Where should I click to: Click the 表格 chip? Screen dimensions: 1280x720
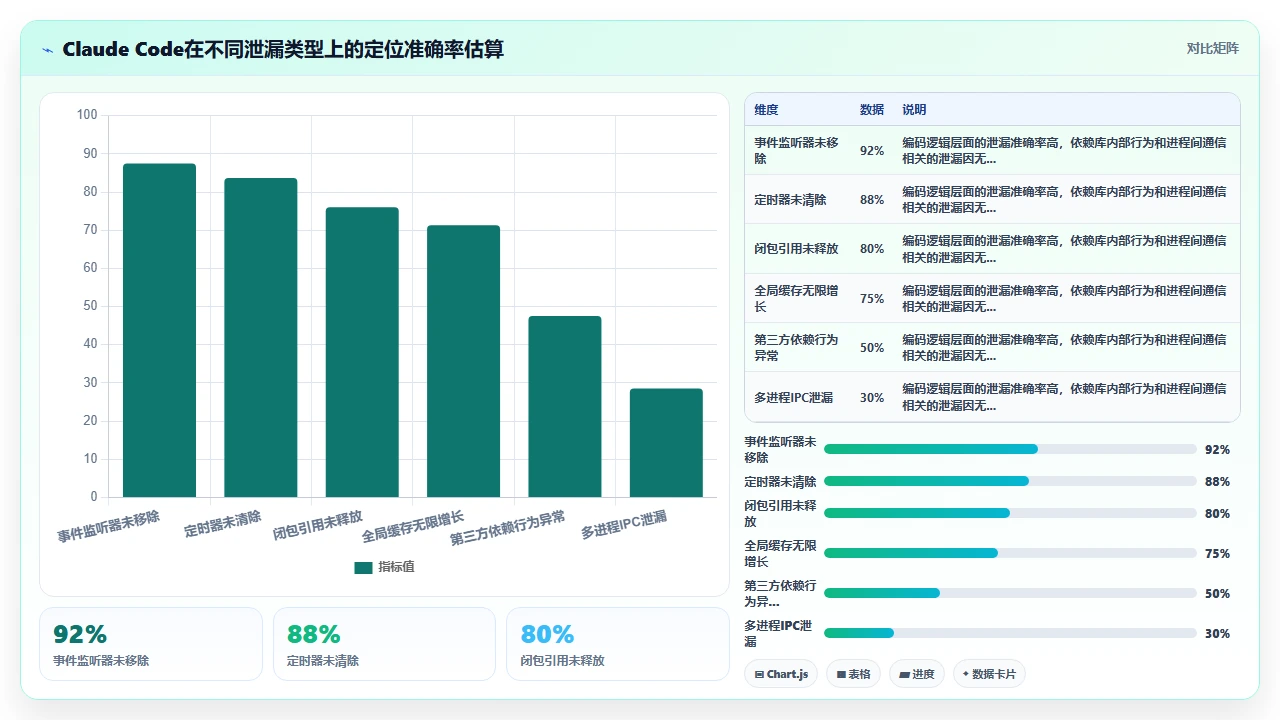pos(853,674)
